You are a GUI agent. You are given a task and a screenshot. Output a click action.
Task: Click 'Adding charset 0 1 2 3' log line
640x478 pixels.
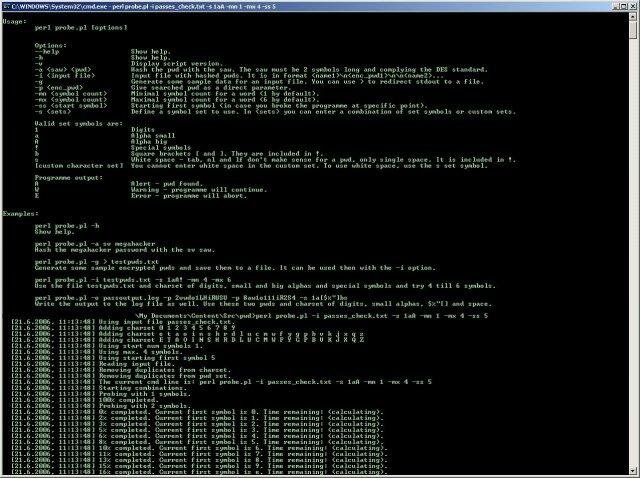[123, 328]
